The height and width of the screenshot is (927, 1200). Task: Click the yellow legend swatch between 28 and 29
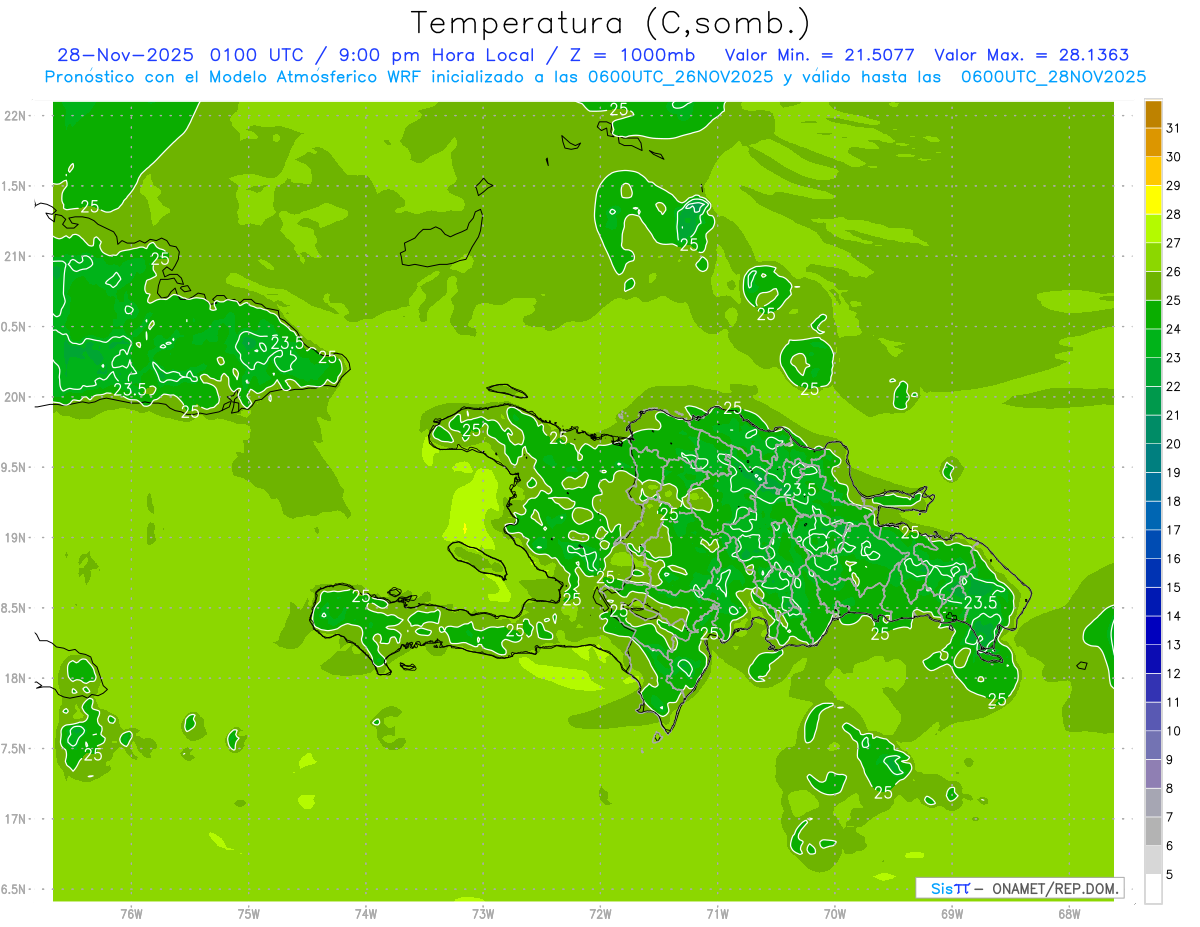[x=1153, y=201]
